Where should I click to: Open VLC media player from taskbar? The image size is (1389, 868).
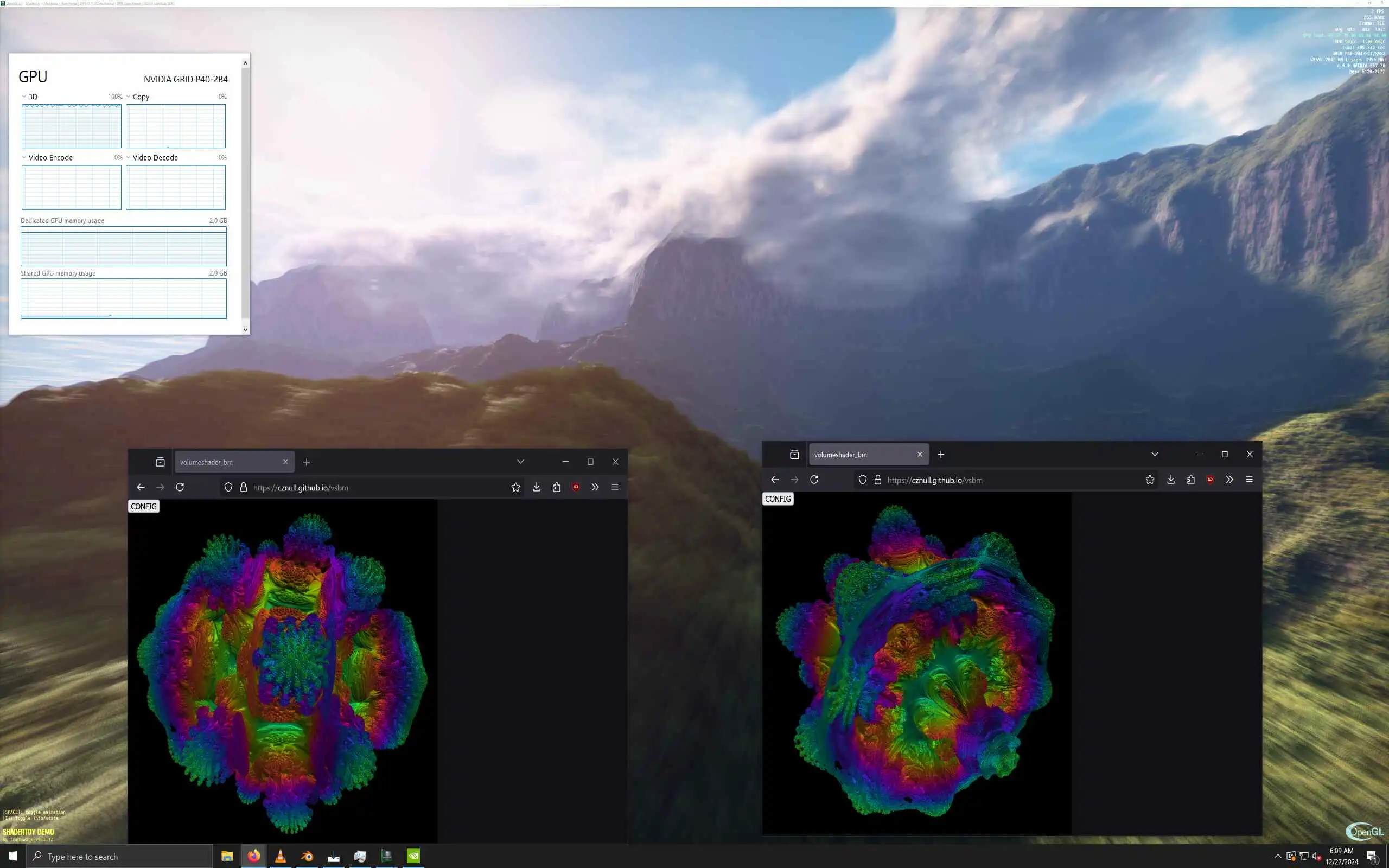[x=281, y=856]
